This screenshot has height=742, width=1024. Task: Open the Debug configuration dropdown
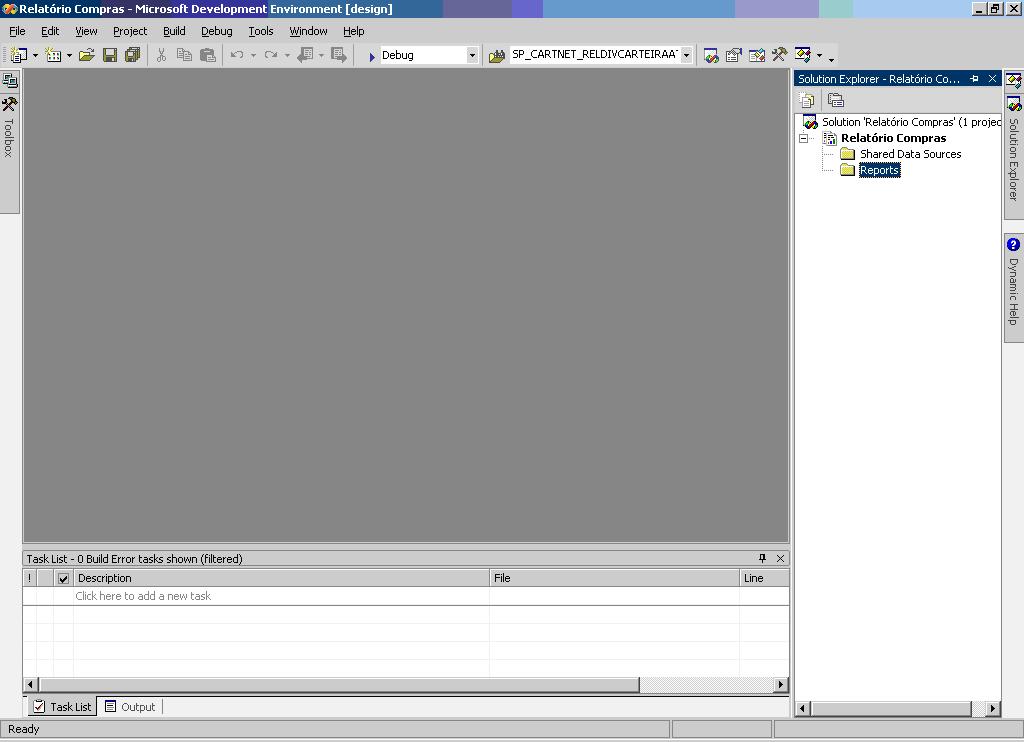pyautogui.click(x=472, y=55)
